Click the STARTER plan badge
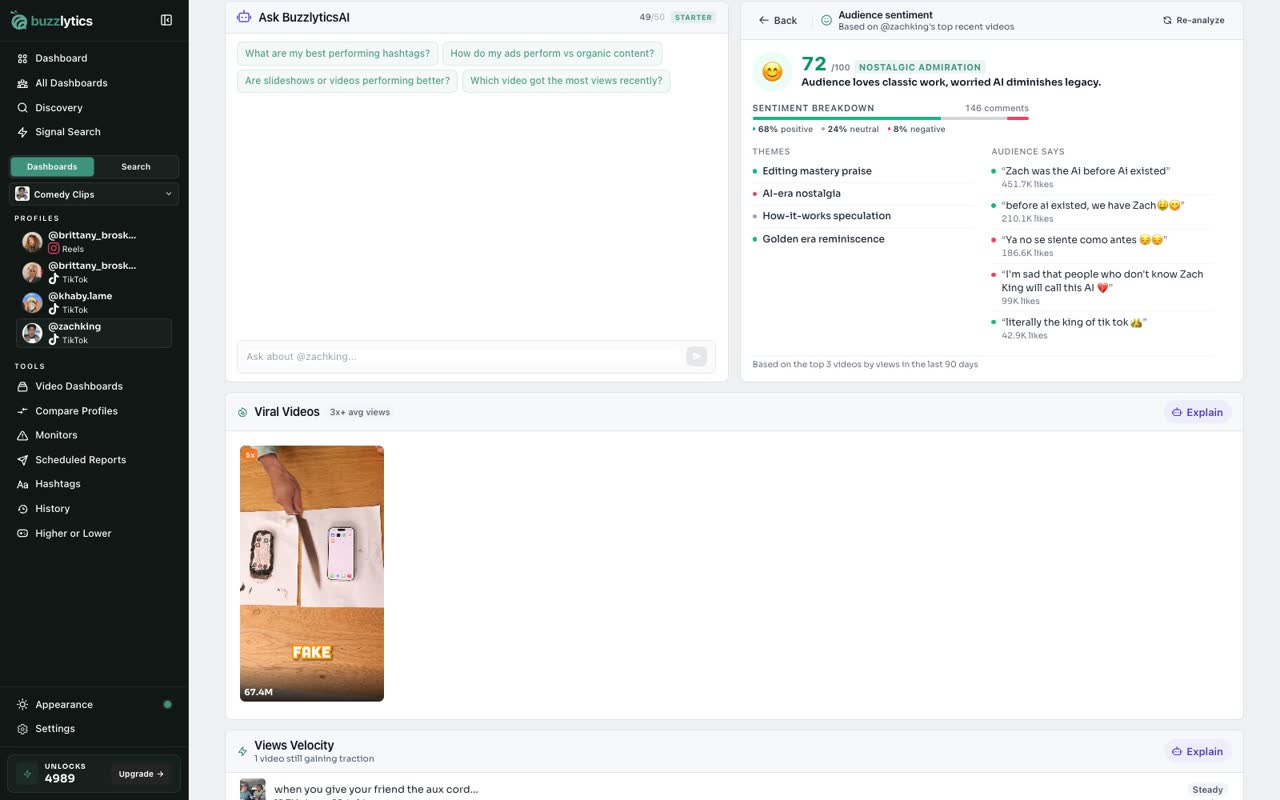Viewport: 1280px width, 800px height. (x=693, y=17)
